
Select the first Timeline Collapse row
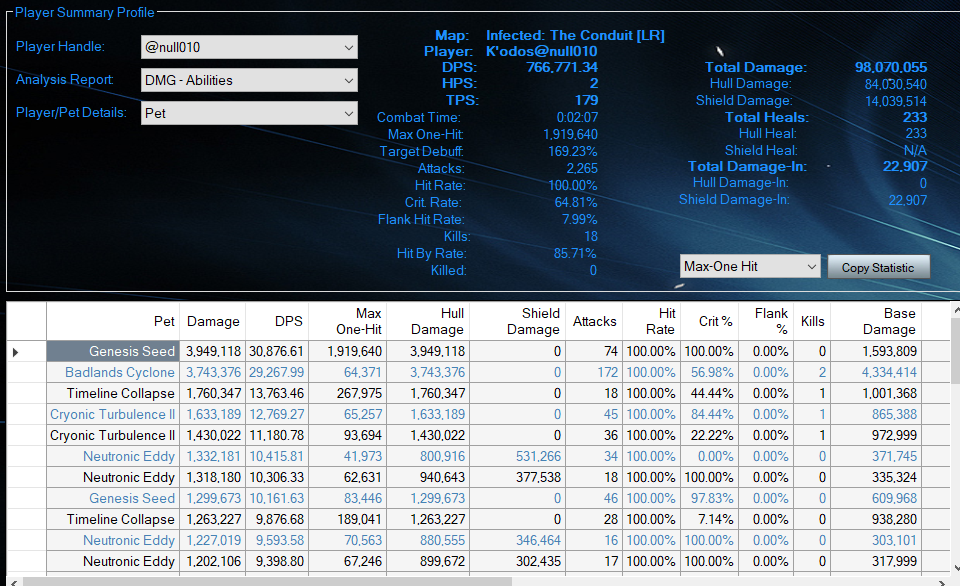point(120,393)
